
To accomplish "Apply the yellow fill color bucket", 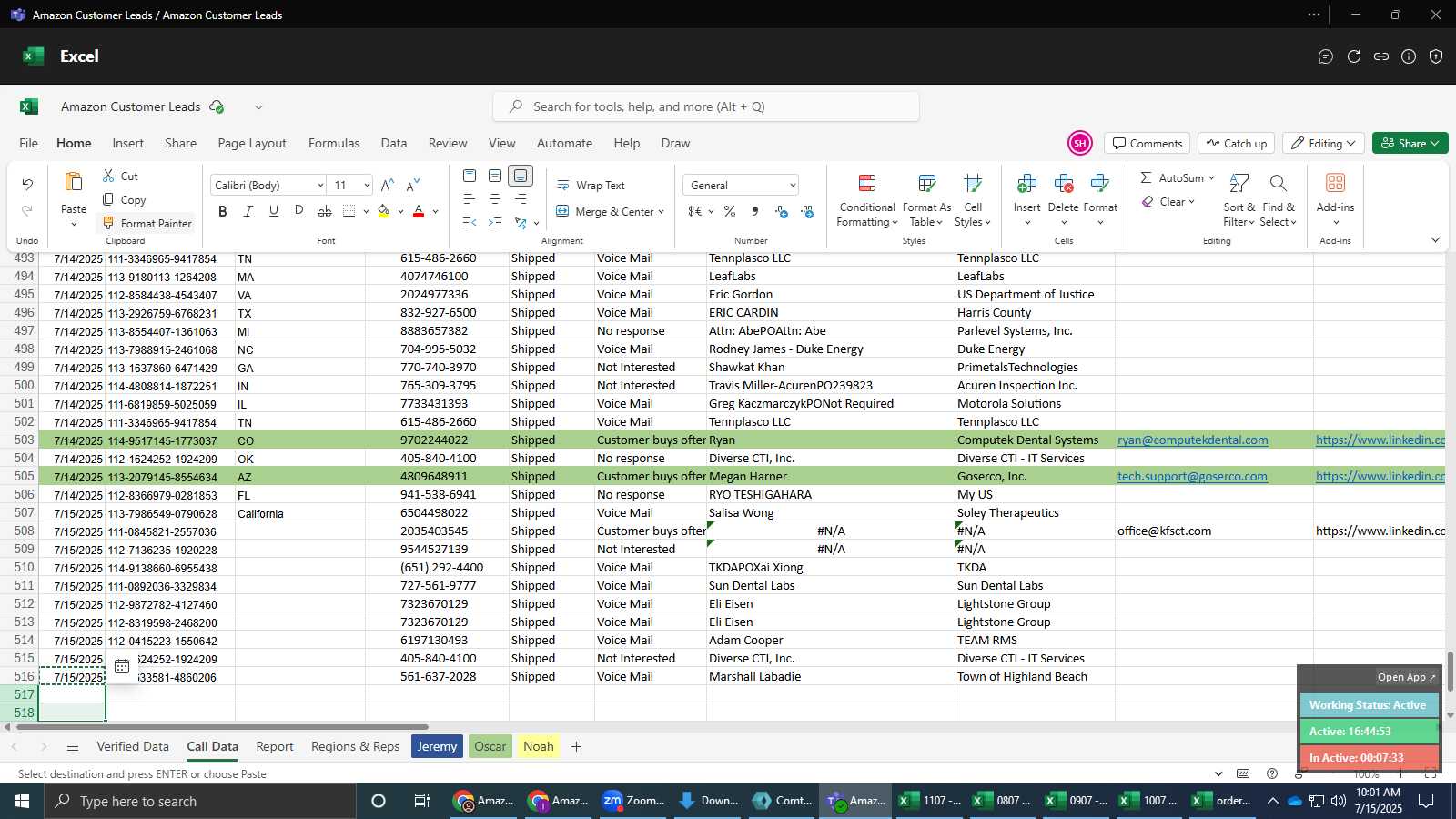I will (x=384, y=211).
